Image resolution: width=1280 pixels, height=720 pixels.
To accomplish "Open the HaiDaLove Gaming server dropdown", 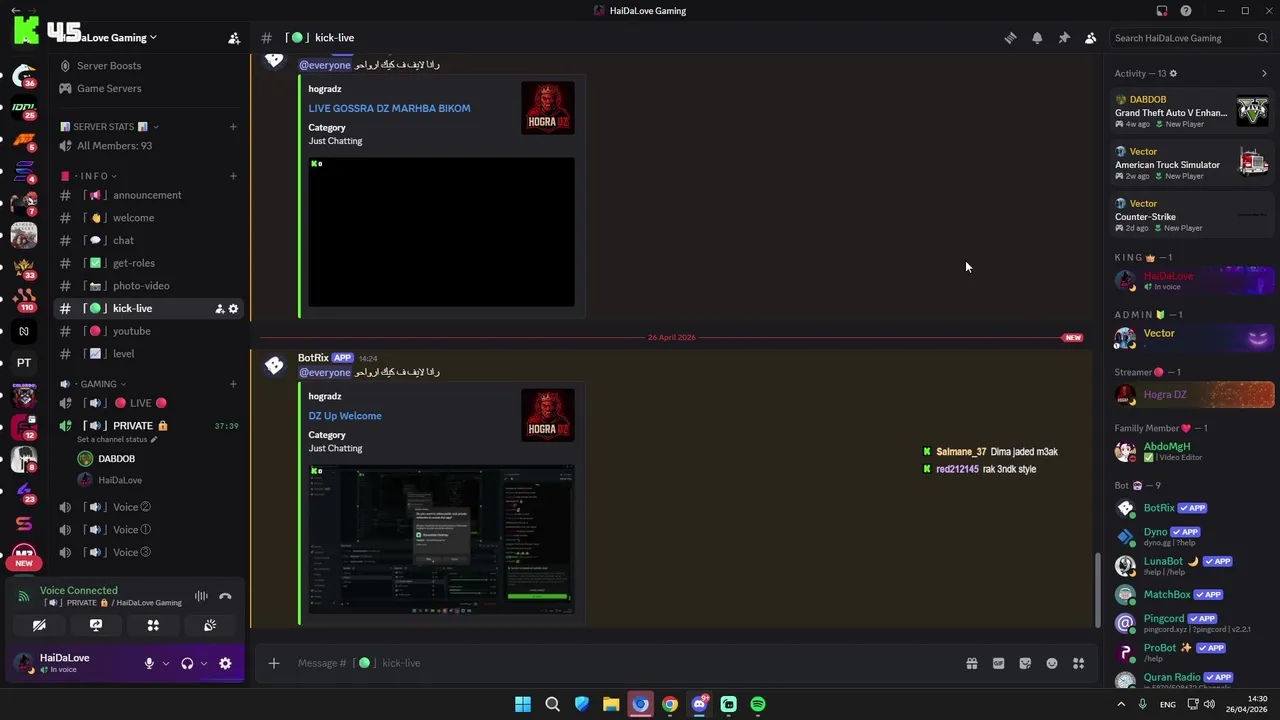I will pos(107,38).
